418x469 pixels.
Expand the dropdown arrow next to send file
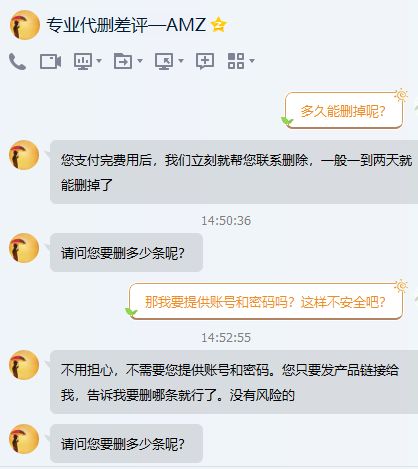(140, 61)
